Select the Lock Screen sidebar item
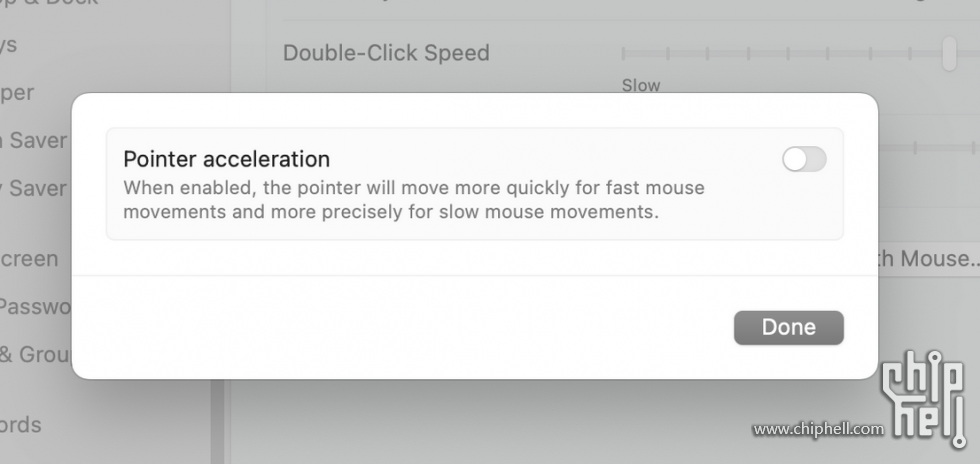This screenshot has height=464, width=980. [29, 258]
